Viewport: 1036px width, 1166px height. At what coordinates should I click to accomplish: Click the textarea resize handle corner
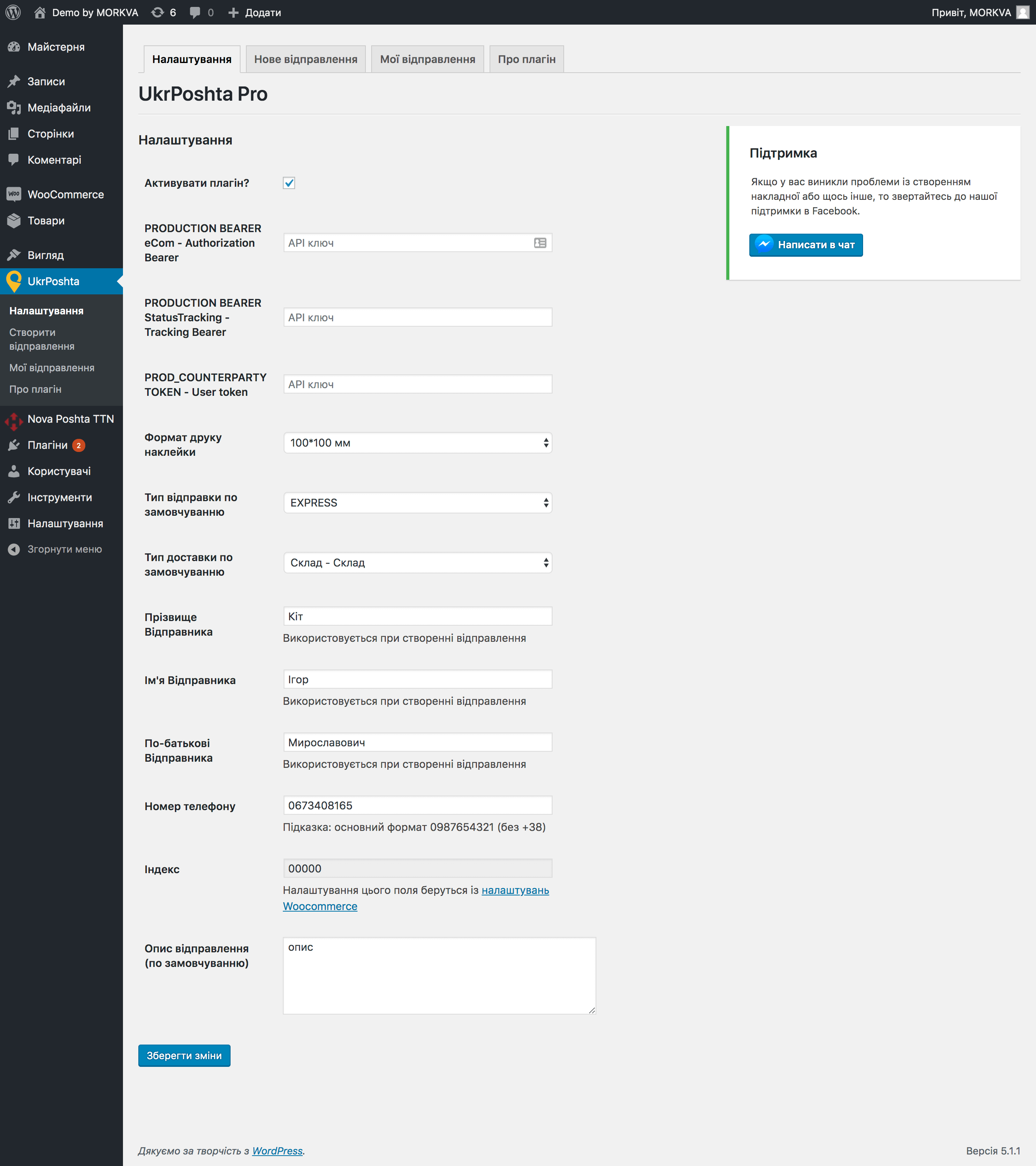click(592, 1010)
